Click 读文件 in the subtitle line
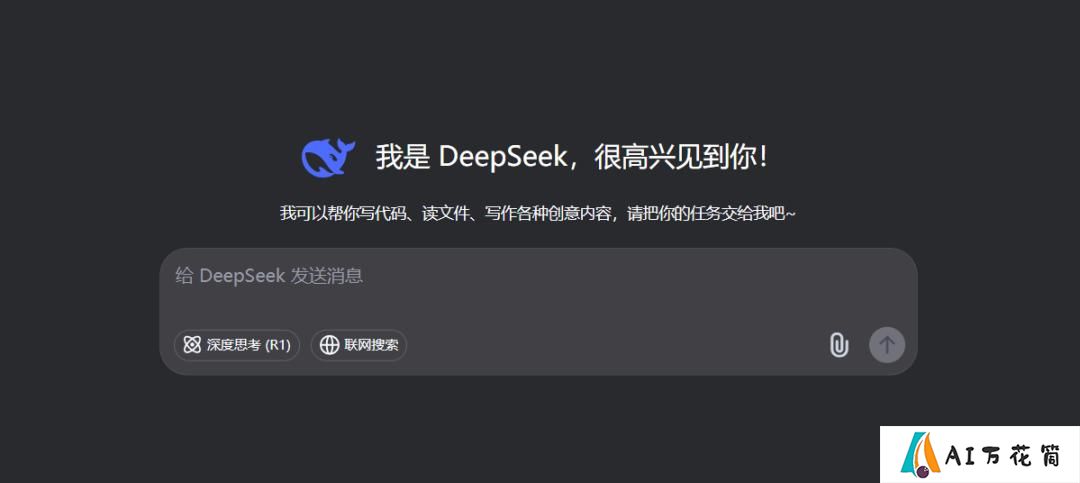The height and width of the screenshot is (483, 1080). pos(446,214)
